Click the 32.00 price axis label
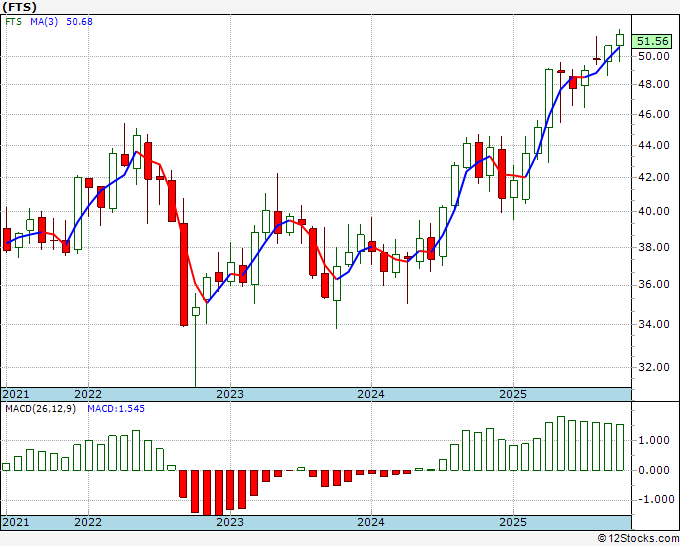Viewport: 680px width, 546px height. [x=654, y=367]
